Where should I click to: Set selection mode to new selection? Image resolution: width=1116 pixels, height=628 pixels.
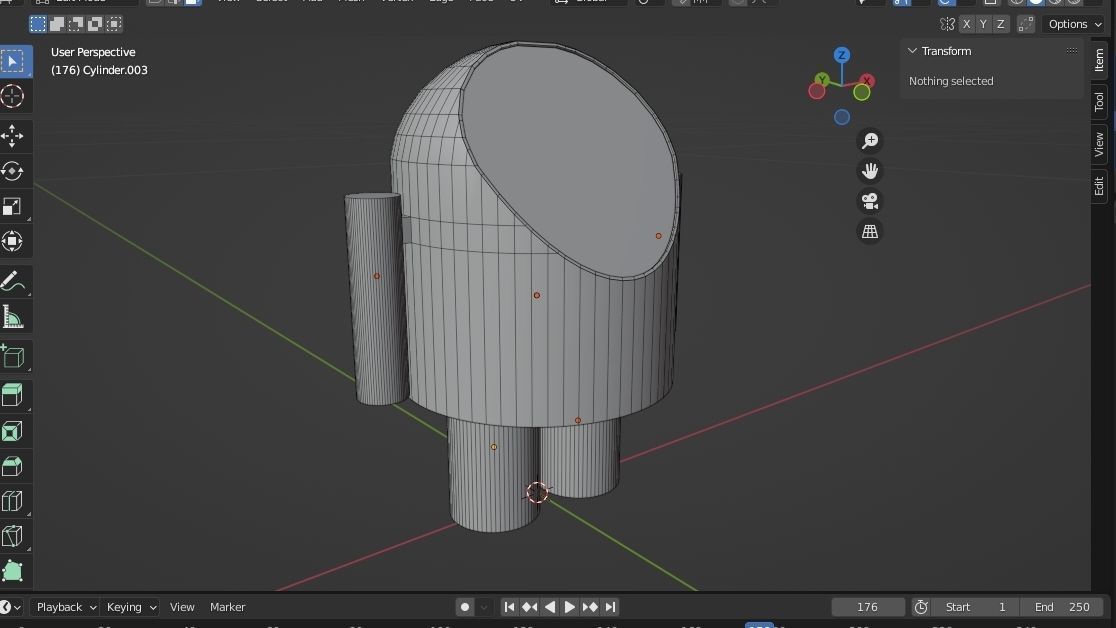(x=38, y=24)
